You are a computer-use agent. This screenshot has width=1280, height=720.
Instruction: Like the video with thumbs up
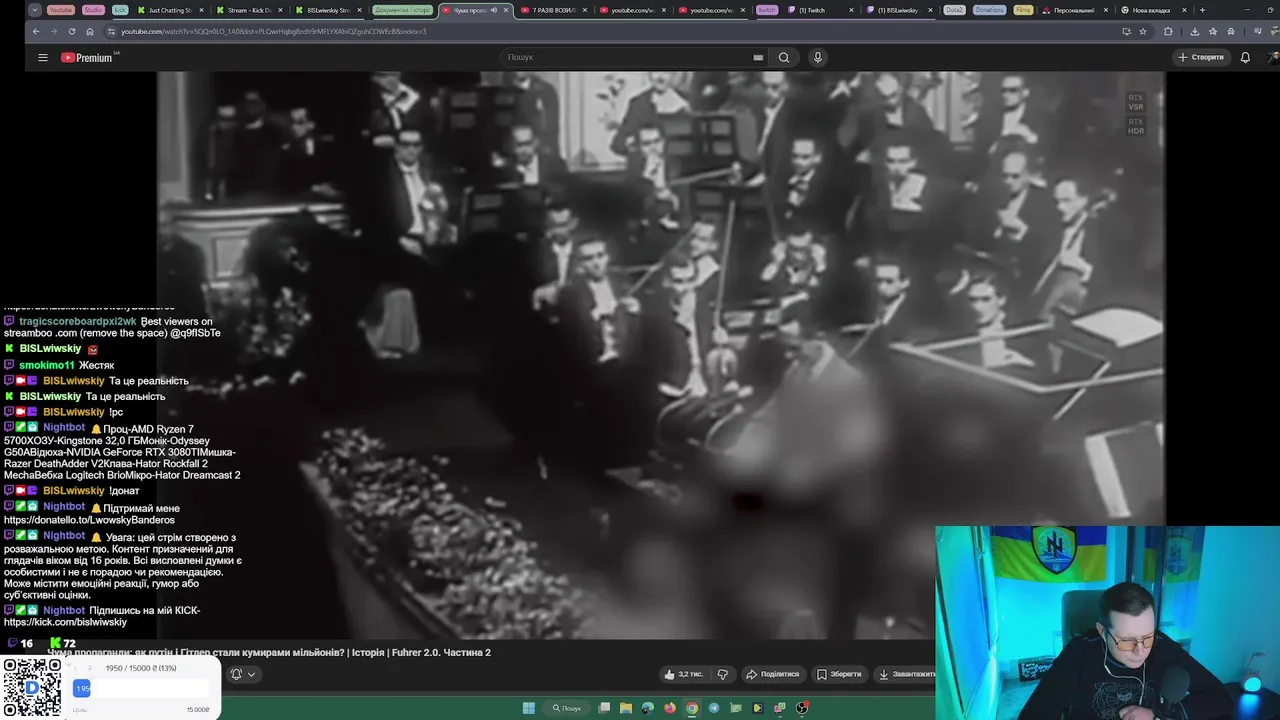[x=684, y=674]
